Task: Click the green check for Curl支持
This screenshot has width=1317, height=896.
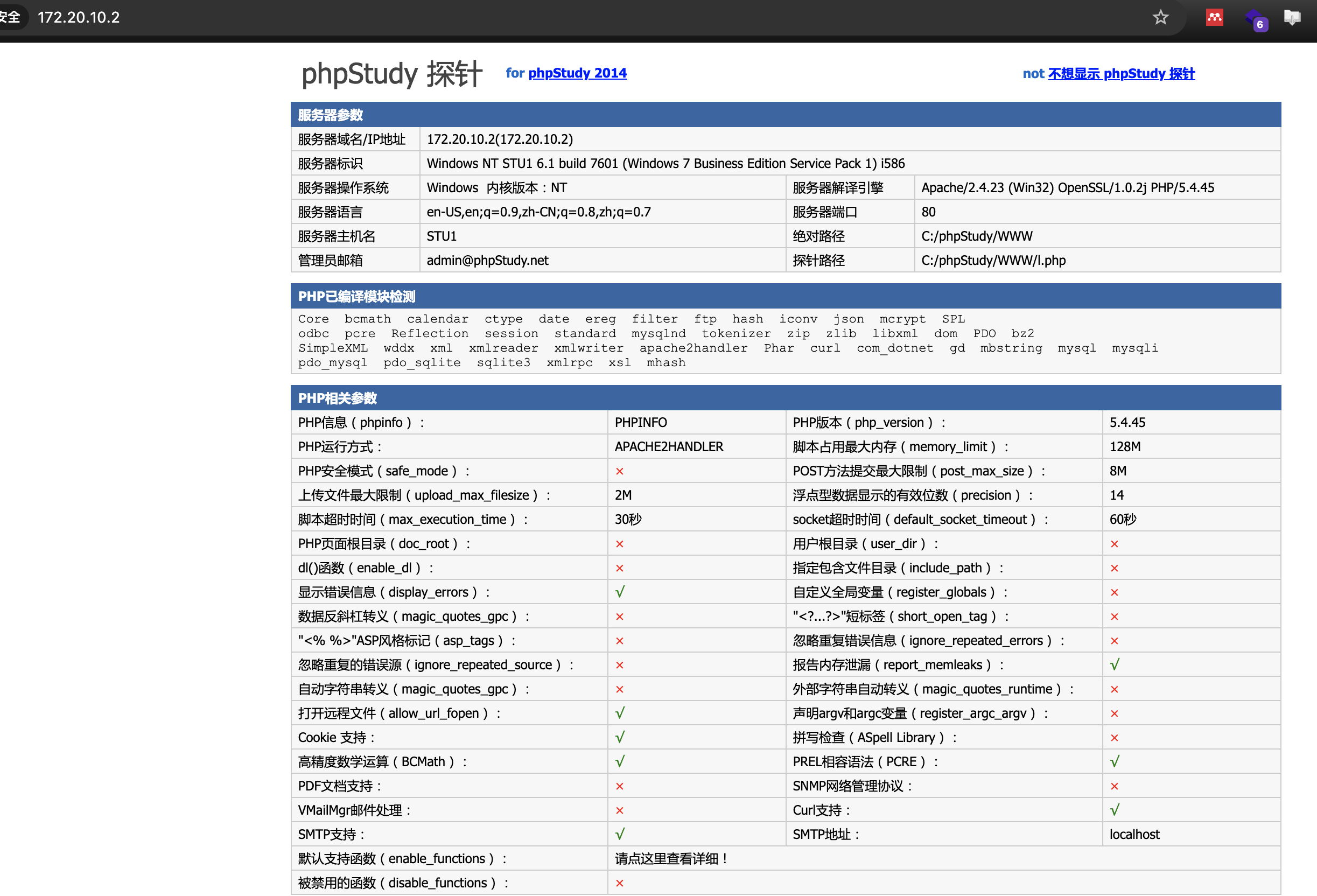Action: pyautogui.click(x=1114, y=810)
